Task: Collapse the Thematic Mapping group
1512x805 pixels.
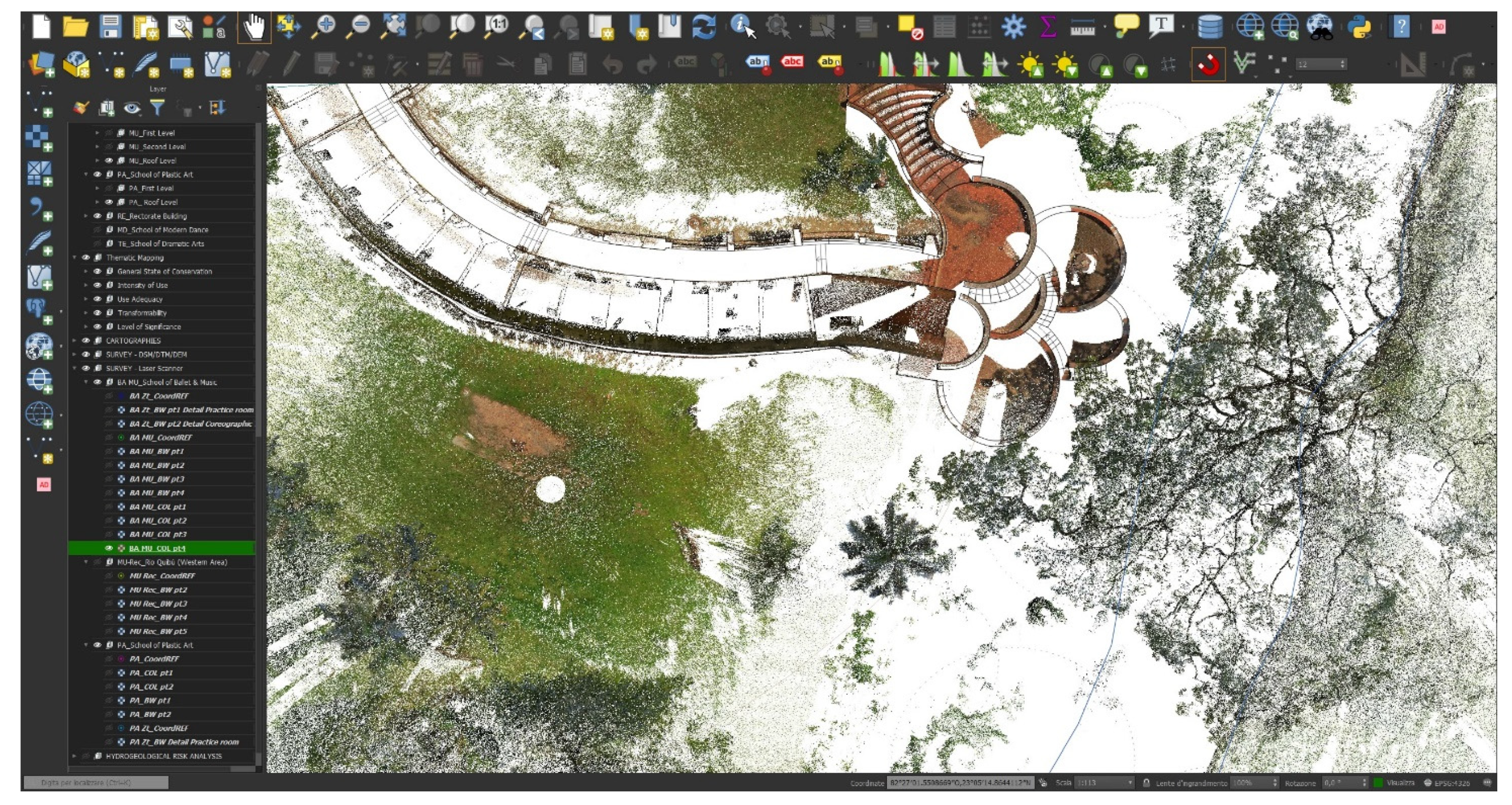Action: point(75,258)
